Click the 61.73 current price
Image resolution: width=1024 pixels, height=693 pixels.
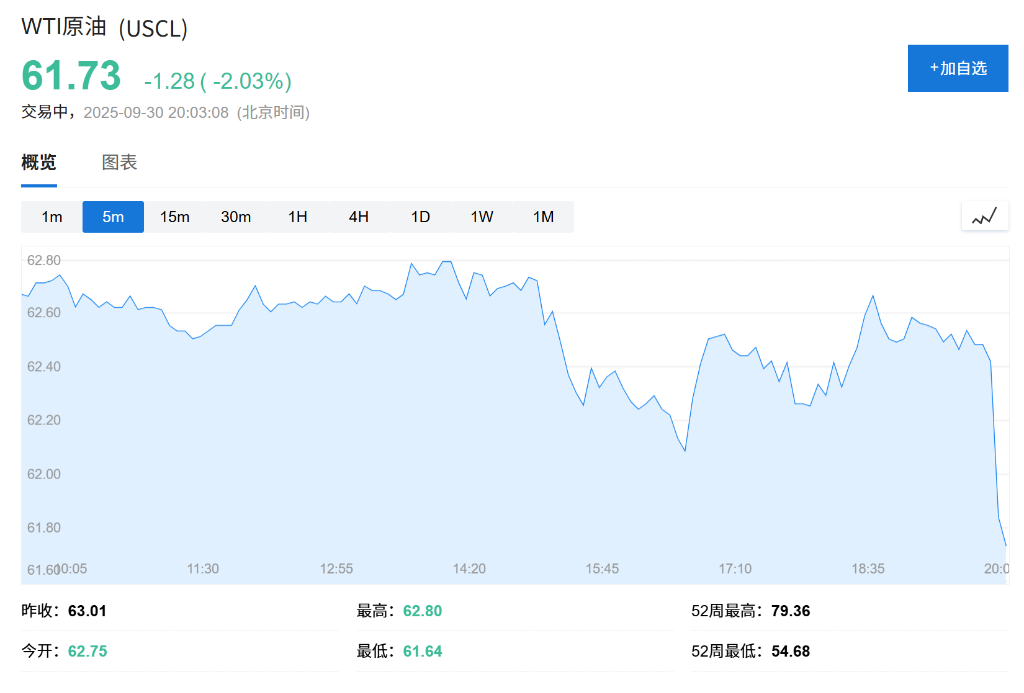[x=71, y=77]
